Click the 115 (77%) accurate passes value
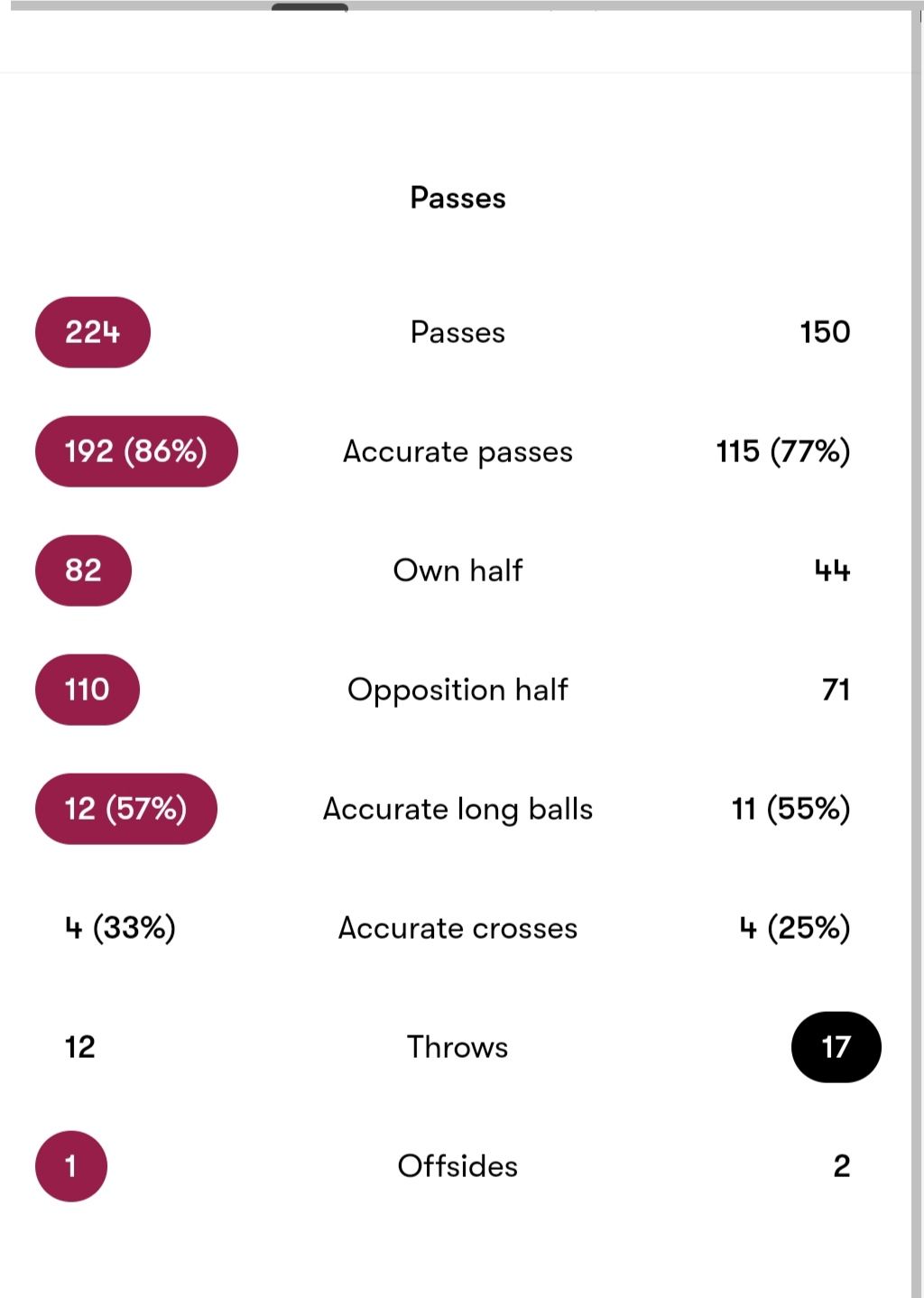The width and height of the screenshot is (924, 1298). (783, 451)
